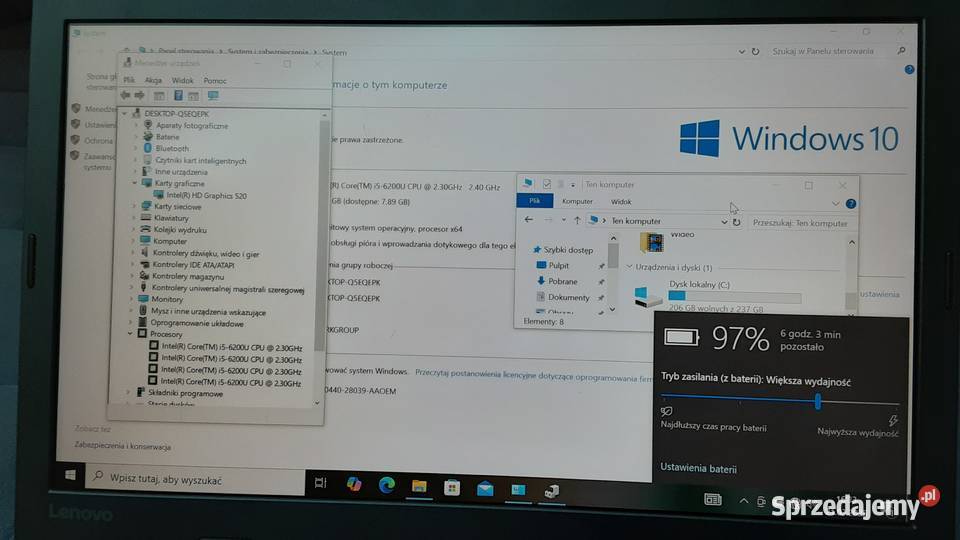Expand the Karty sieciowe node
The height and width of the screenshot is (540, 960).
click(134, 206)
